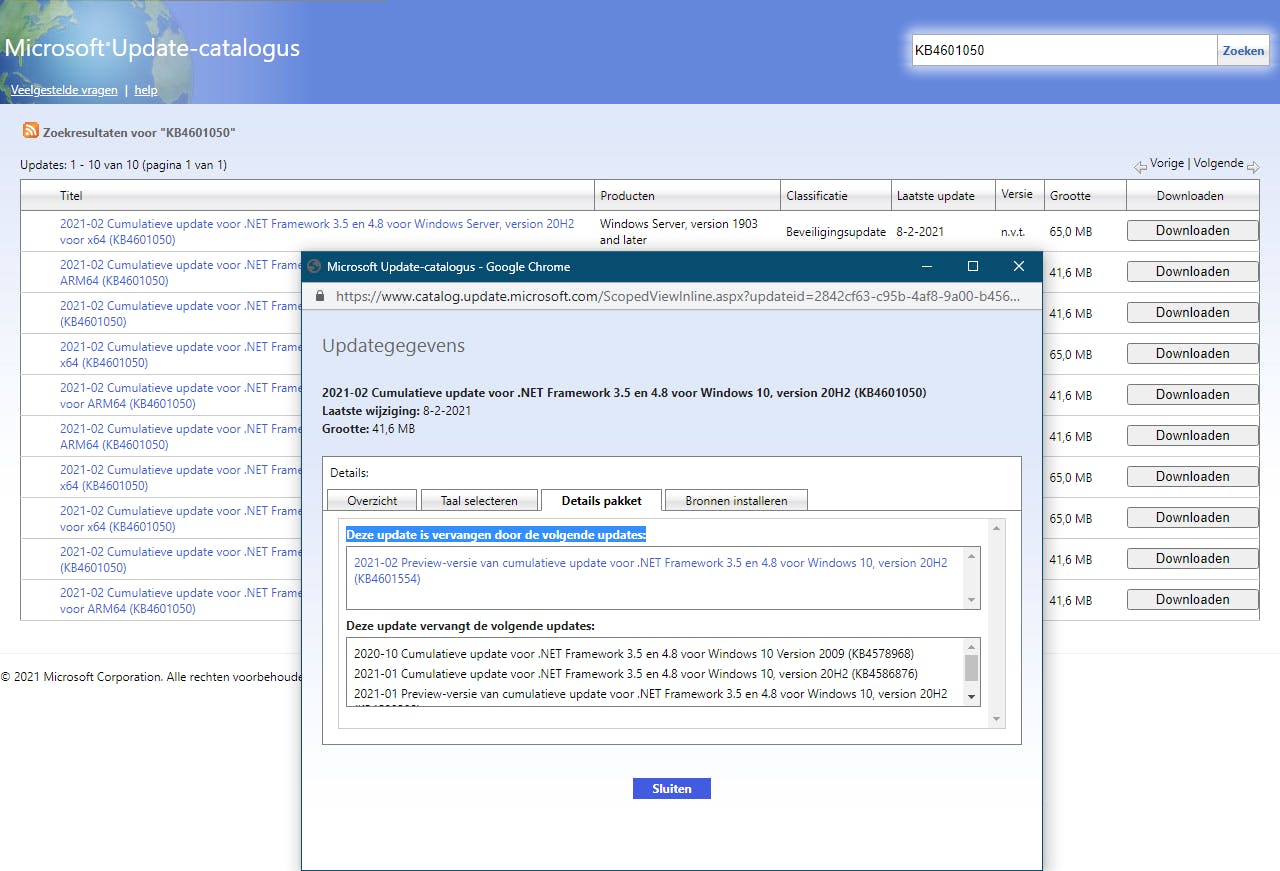
Task: Close the Microsoft Update-catalogus popup window
Action: tap(1019, 266)
